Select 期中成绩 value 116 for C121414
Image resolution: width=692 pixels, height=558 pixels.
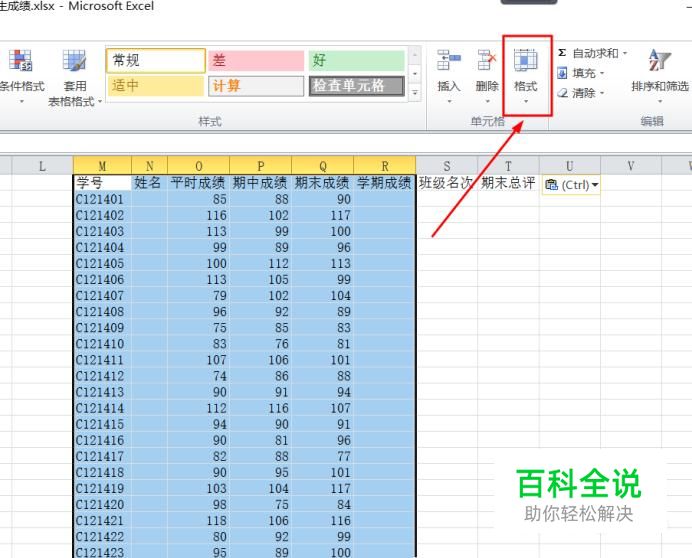point(260,408)
